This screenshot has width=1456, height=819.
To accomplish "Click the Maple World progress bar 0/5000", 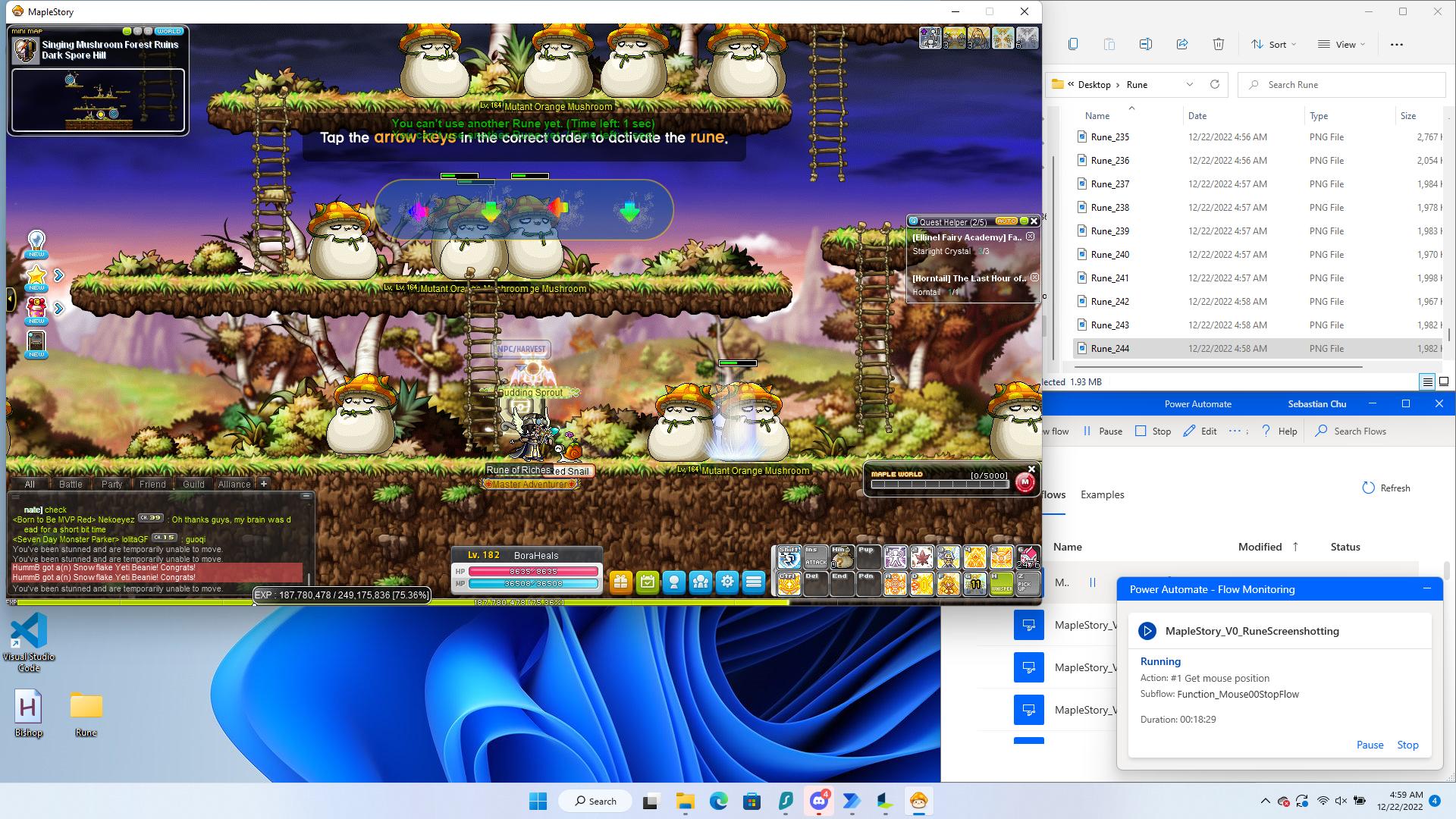I will point(940,485).
